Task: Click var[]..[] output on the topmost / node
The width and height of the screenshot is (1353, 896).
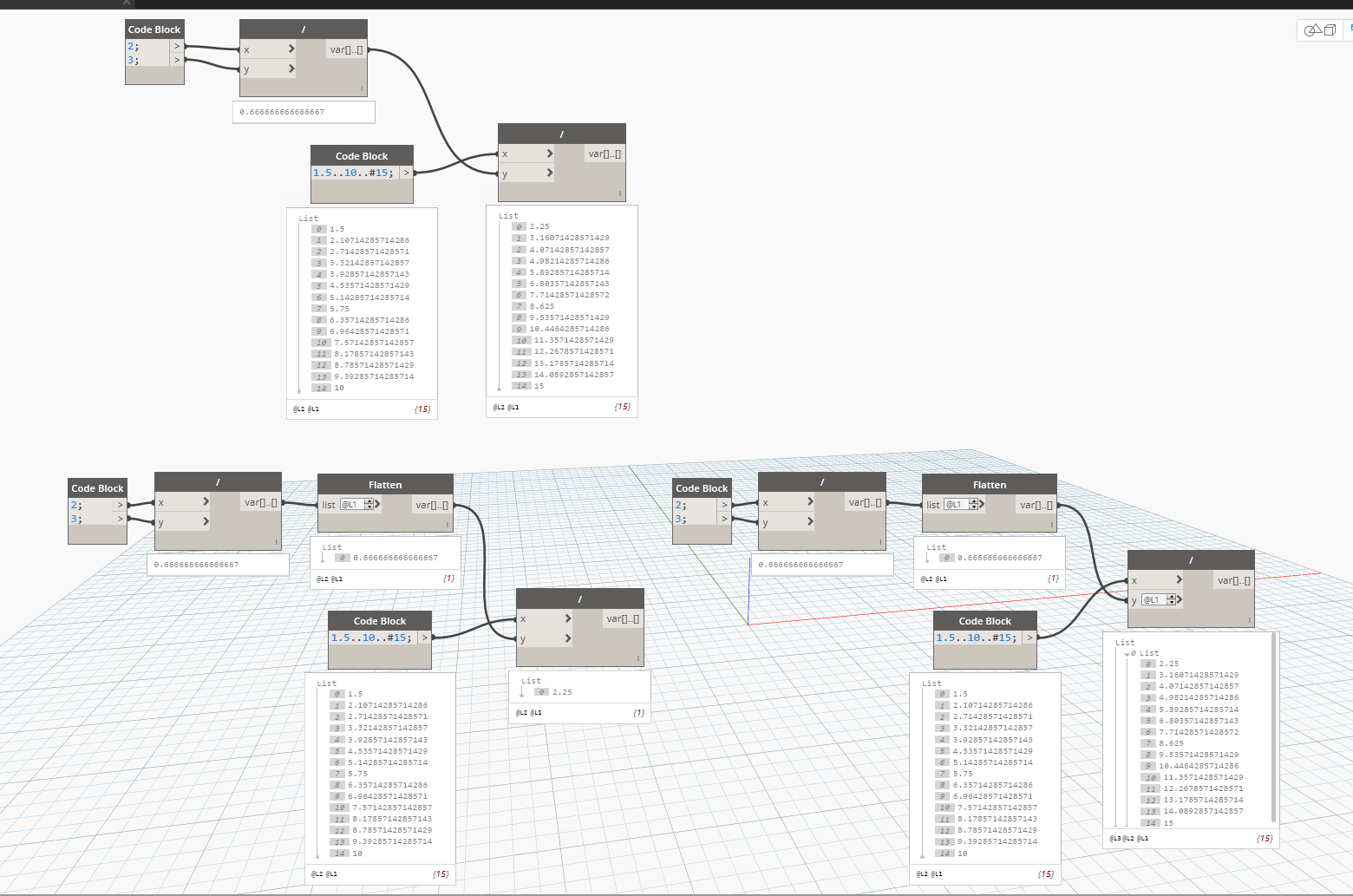Action: coord(347,49)
